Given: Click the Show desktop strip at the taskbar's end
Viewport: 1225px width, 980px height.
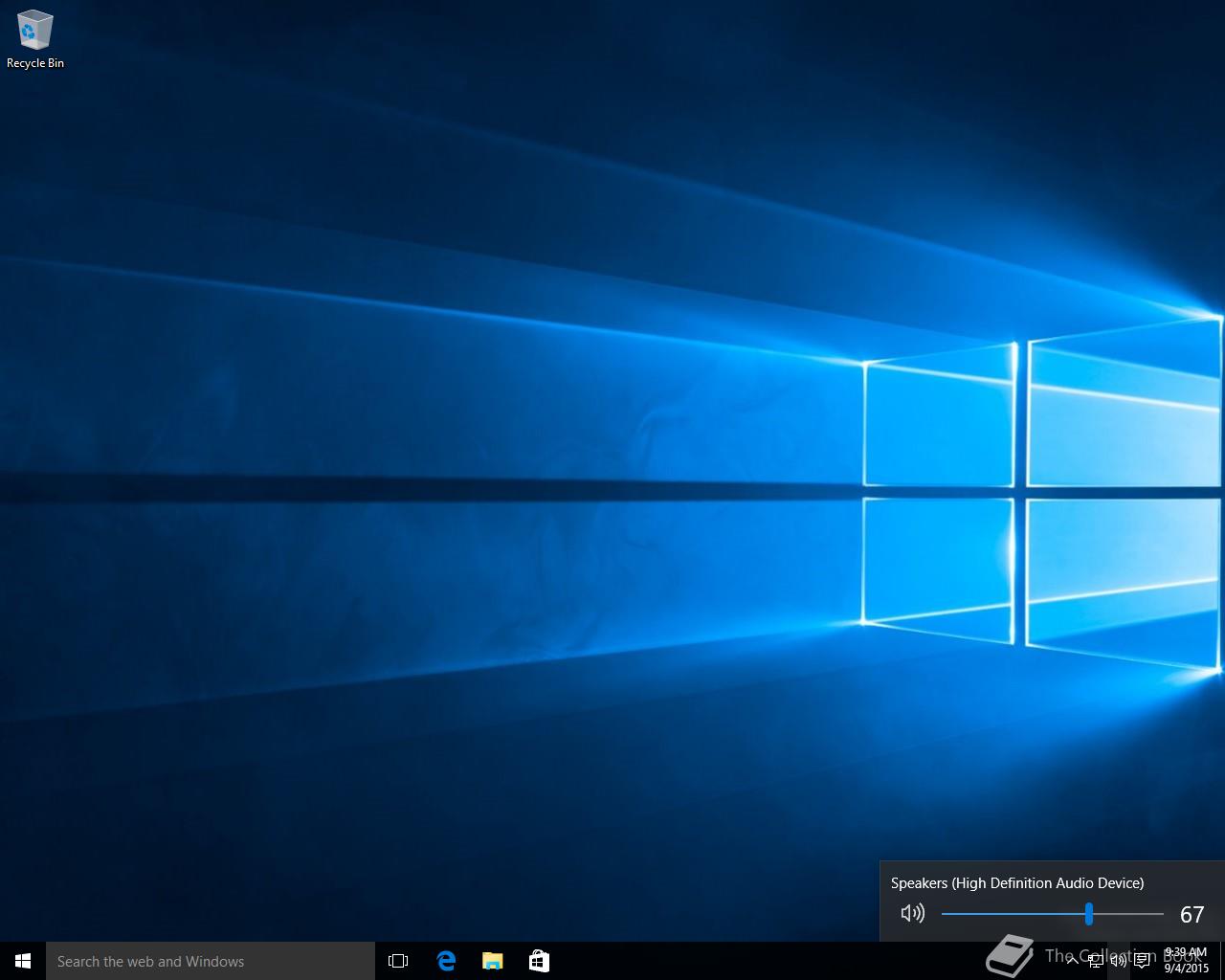Looking at the screenshot, I should point(1222,961).
